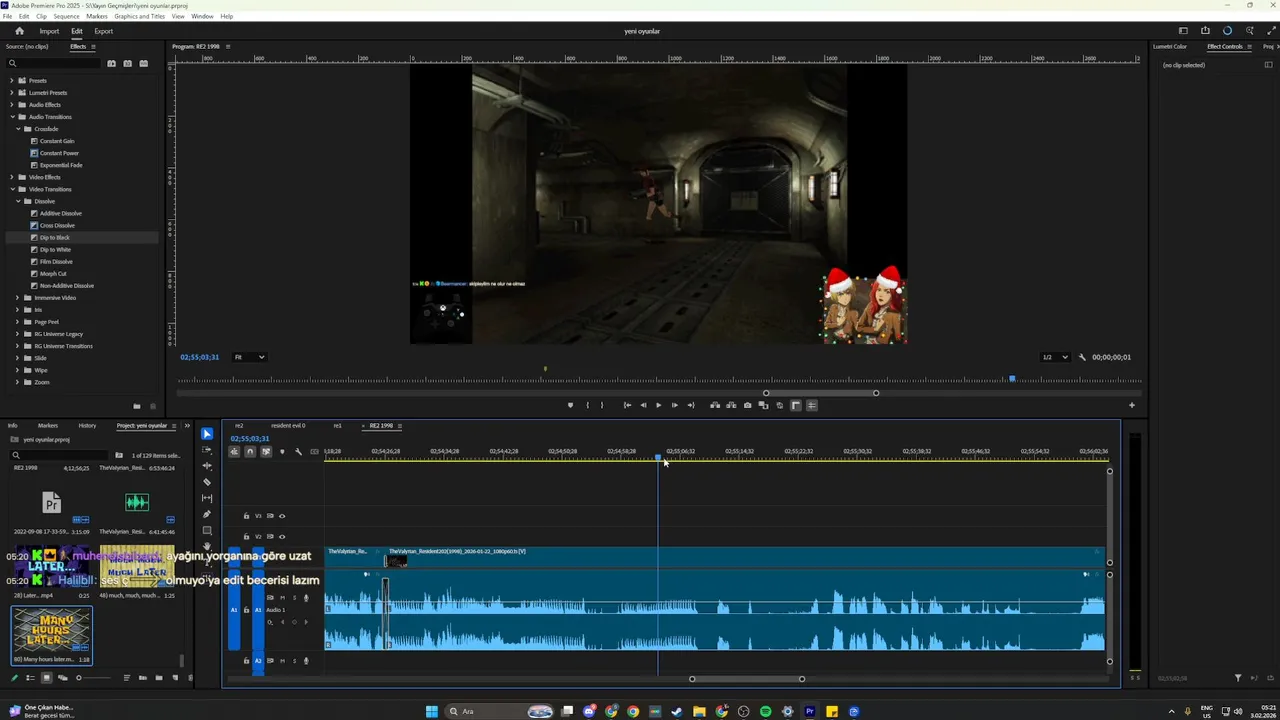
Task: Add a marker in the timeline header
Action: [282, 452]
